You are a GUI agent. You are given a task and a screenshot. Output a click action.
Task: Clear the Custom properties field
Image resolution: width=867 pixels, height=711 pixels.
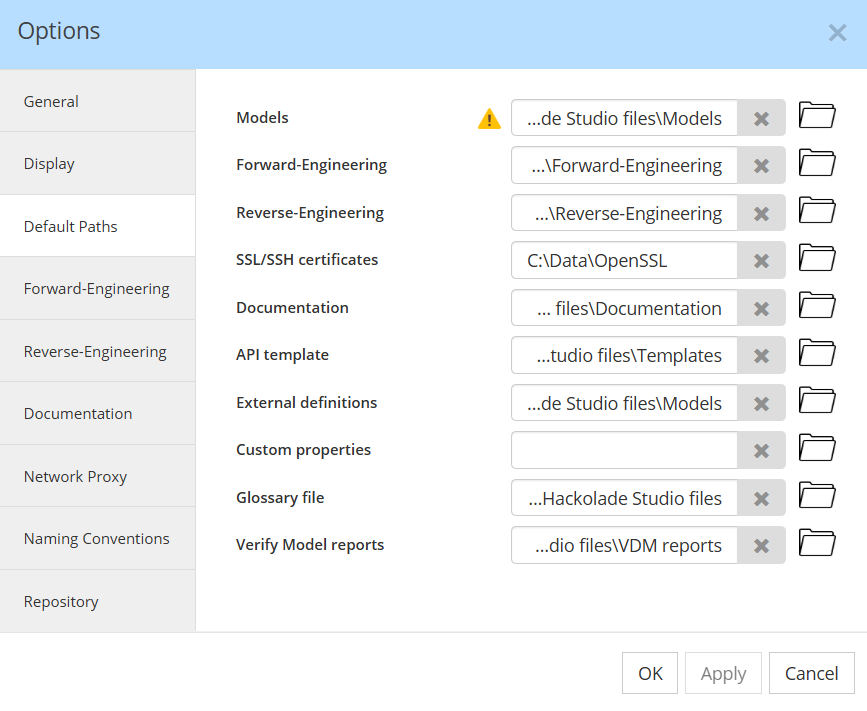point(761,450)
